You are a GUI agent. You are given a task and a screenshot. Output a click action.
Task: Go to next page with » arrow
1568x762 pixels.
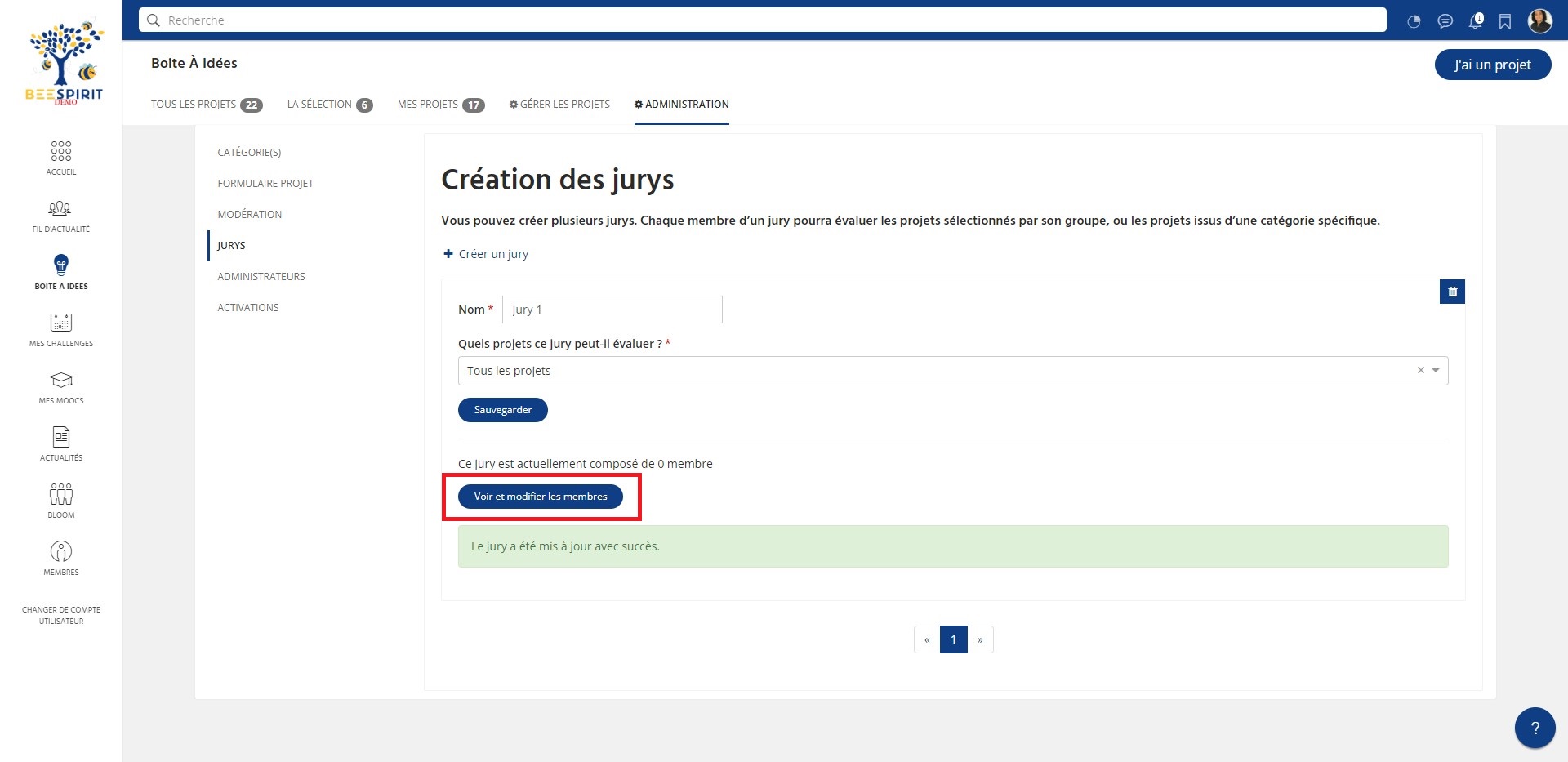(980, 639)
